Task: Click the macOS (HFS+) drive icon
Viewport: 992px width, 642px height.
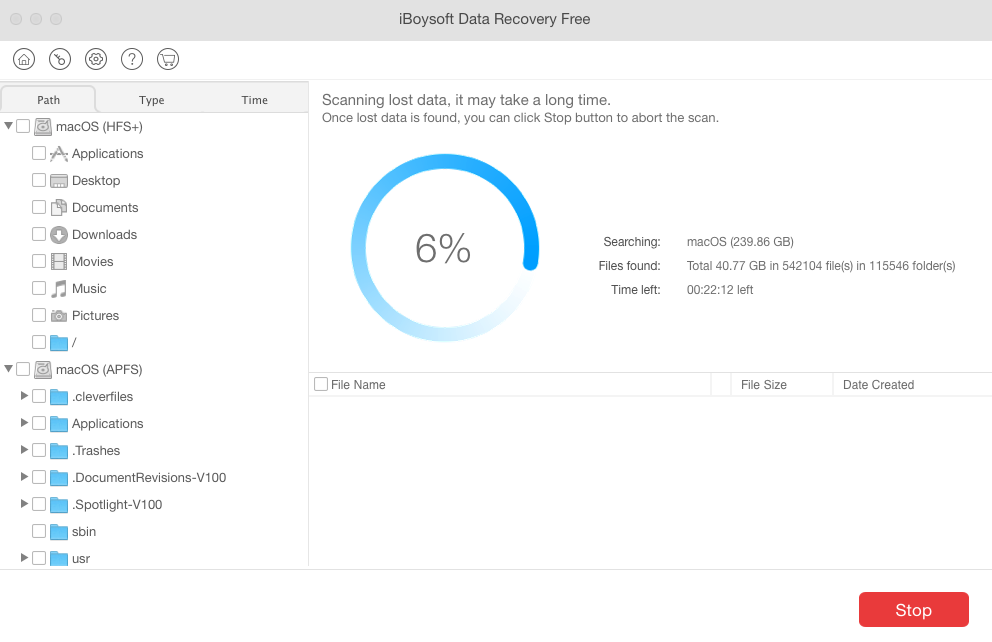Action: click(43, 127)
